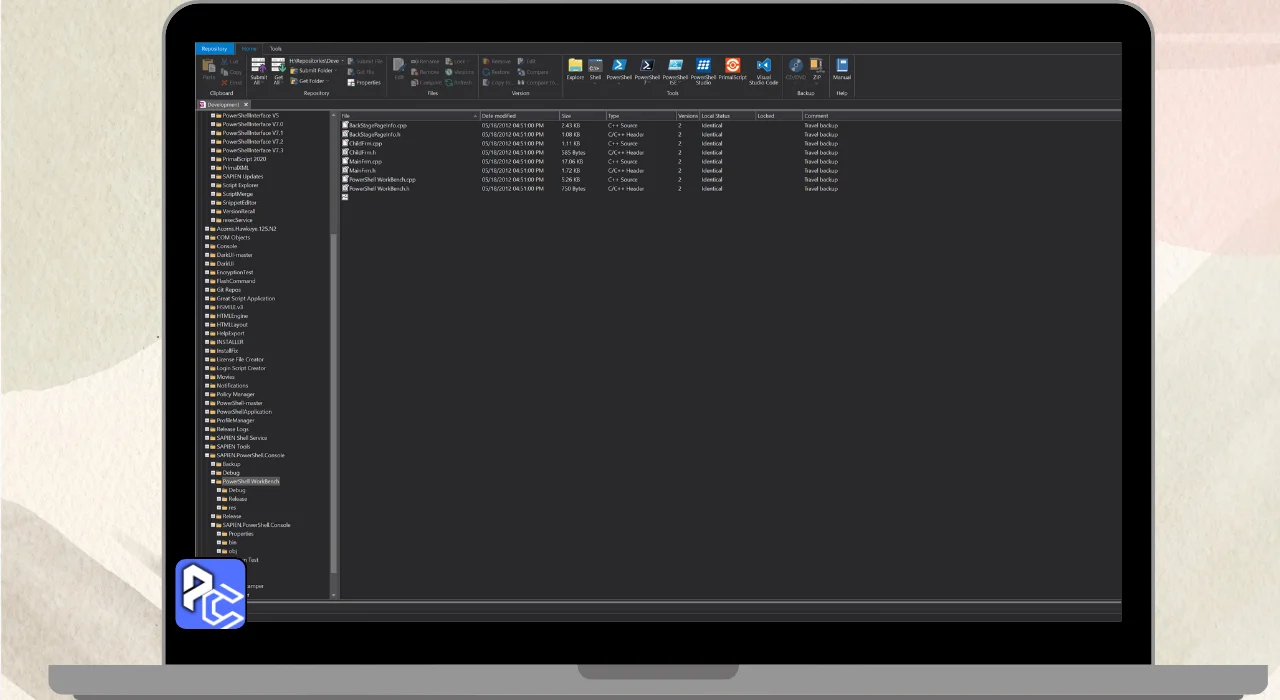The image size is (1280, 700).
Task: Launch PrimalScript from the Tools group
Action: 732,68
